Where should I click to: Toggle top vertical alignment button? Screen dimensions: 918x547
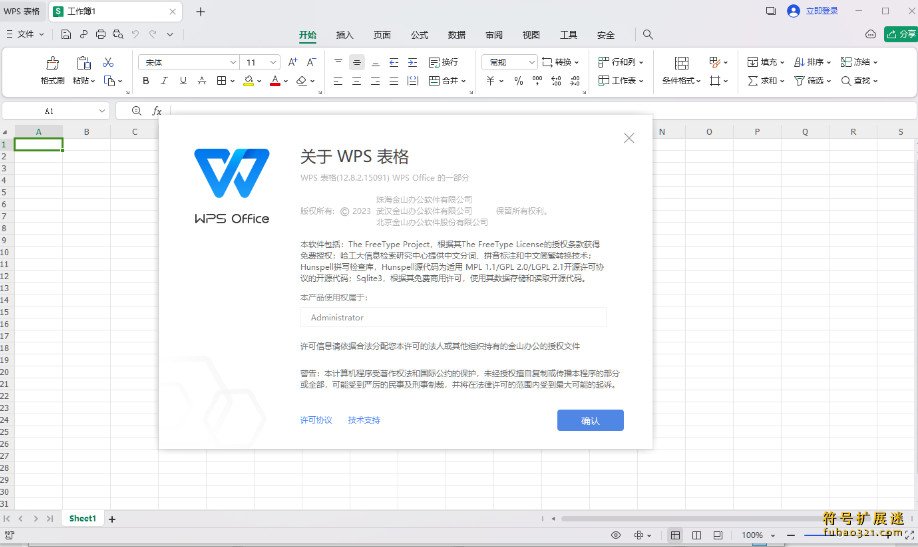coord(338,62)
